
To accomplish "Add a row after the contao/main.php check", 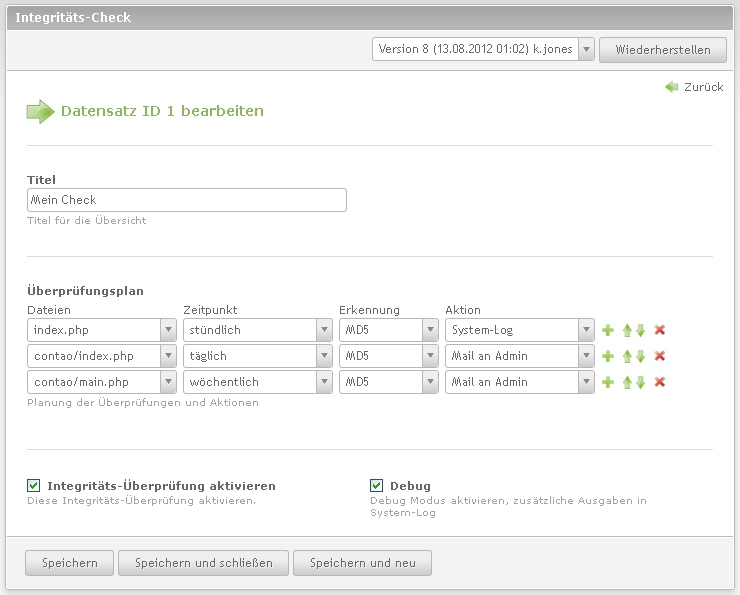I will coord(607,382).
